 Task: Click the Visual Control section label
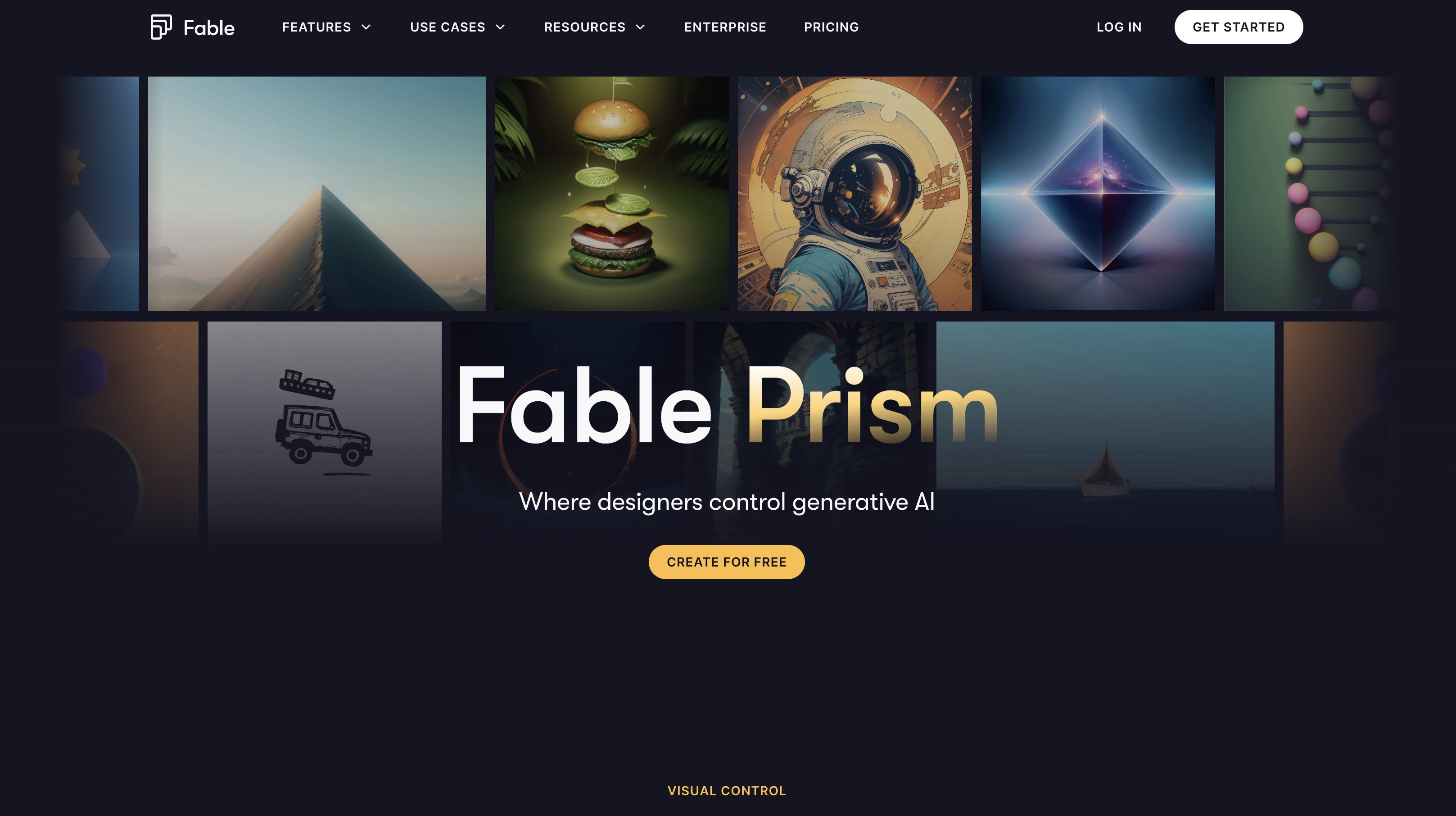[726, 790]
